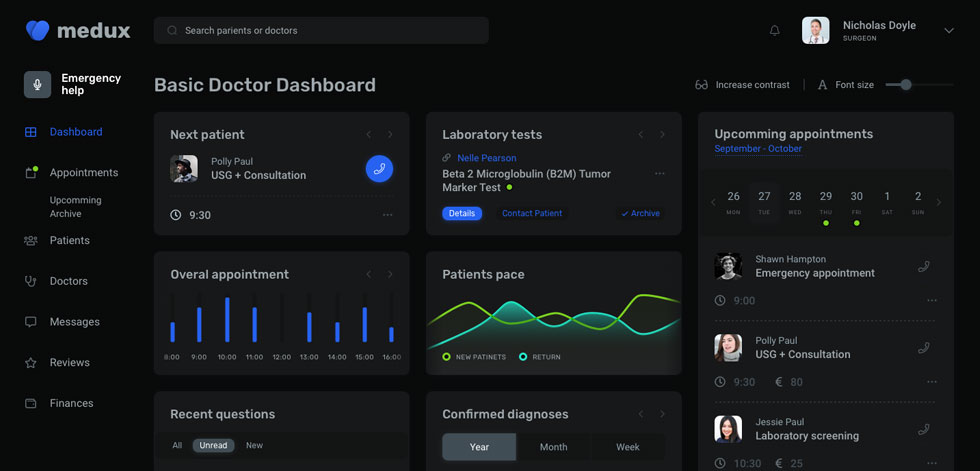Show previous Laboratory test

pos(641,134)
